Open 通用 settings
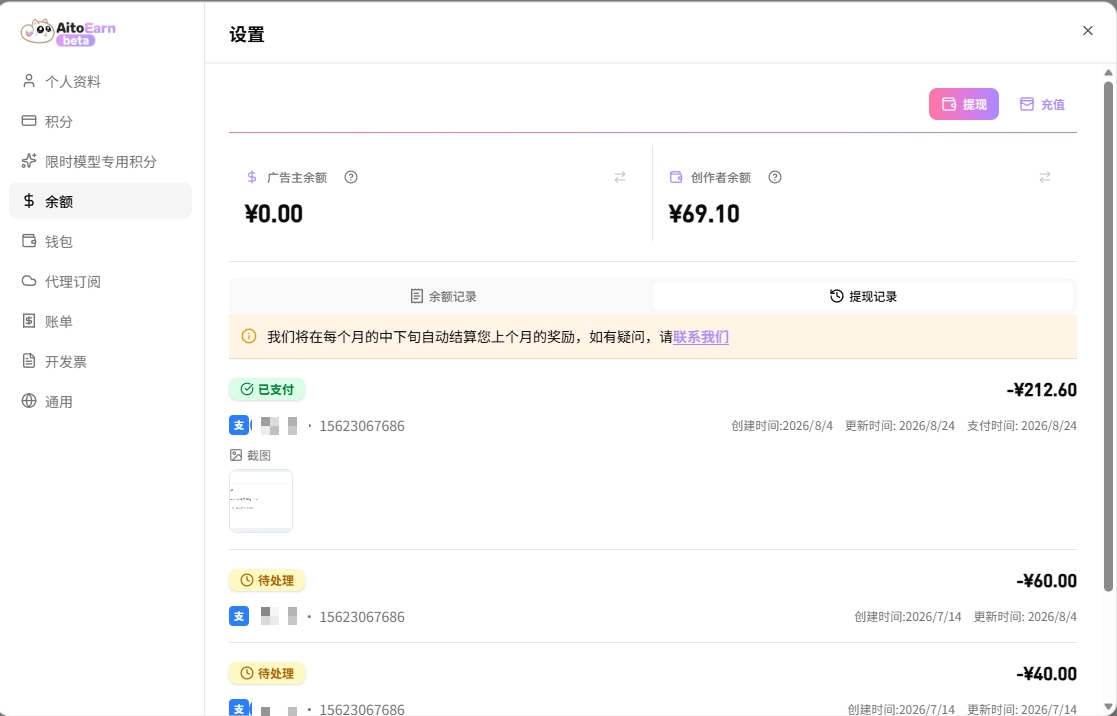1117x716 pixels. click(x=100, y=401)
